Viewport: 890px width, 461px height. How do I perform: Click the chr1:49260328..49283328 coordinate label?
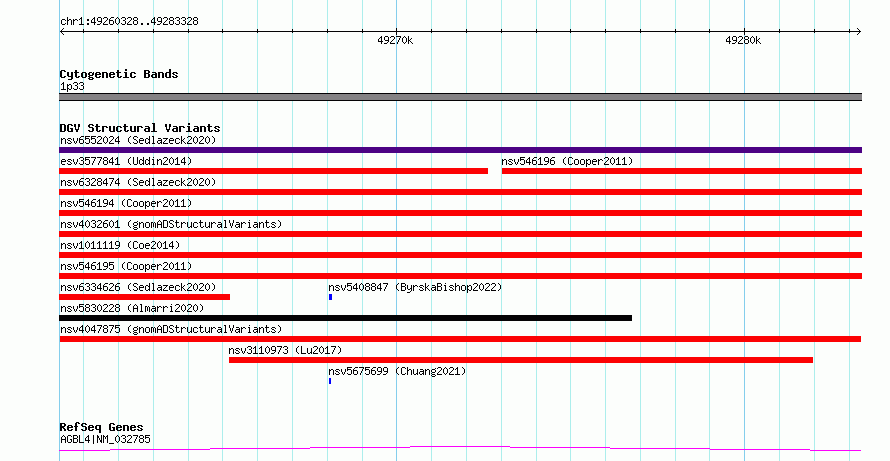(x=129, y=22)
